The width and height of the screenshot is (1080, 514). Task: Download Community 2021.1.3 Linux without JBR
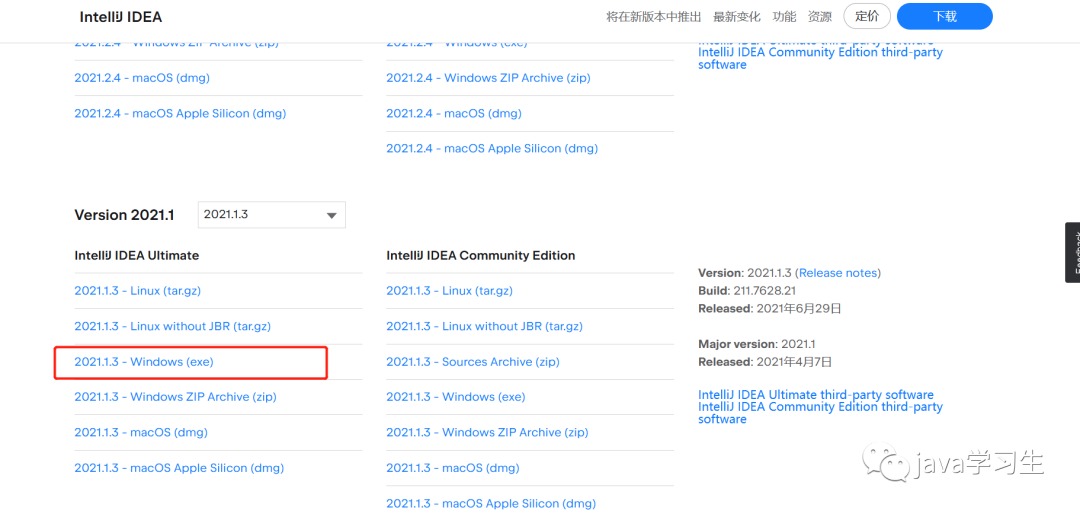485,326
